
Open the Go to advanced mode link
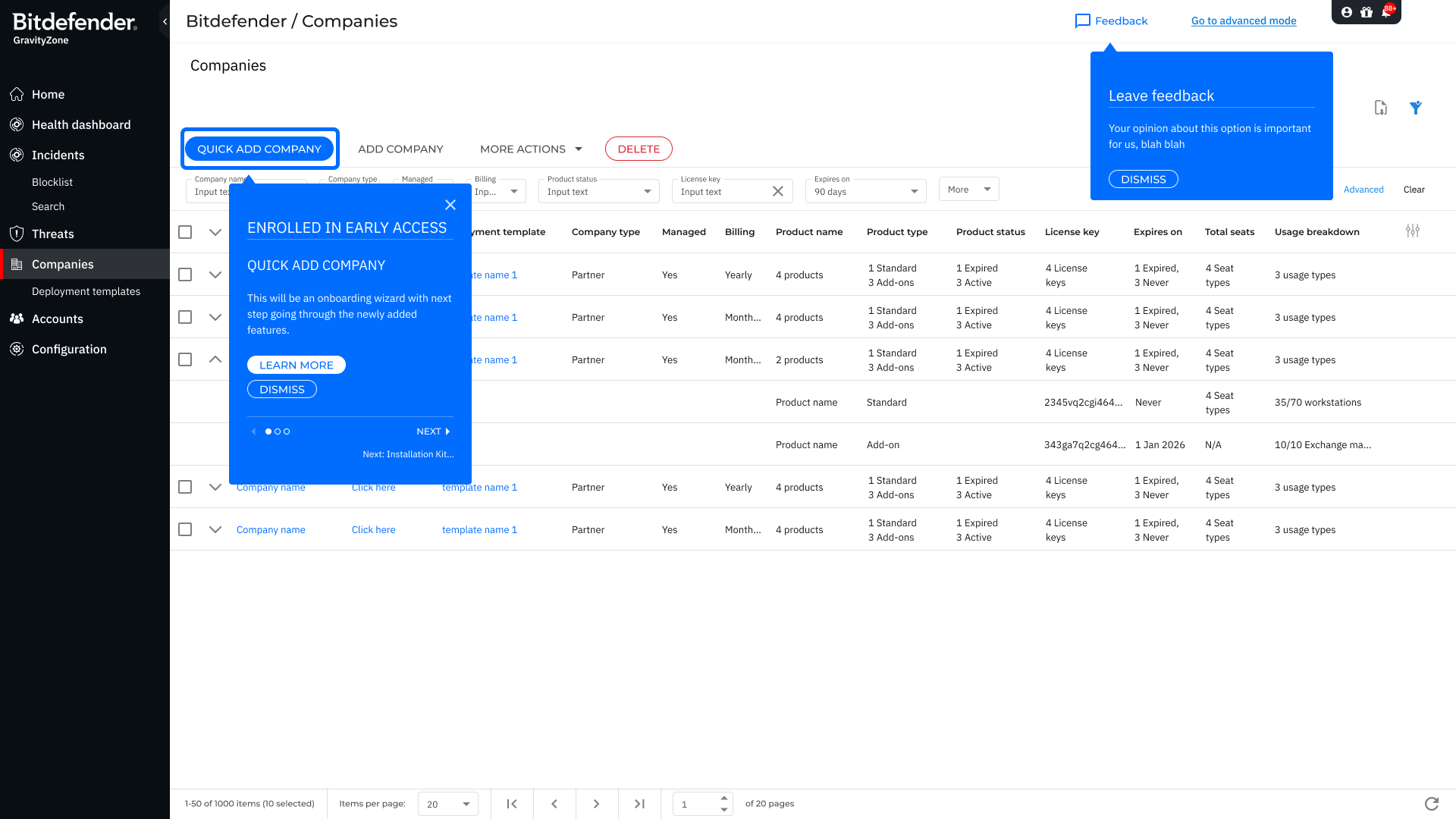1244,20
